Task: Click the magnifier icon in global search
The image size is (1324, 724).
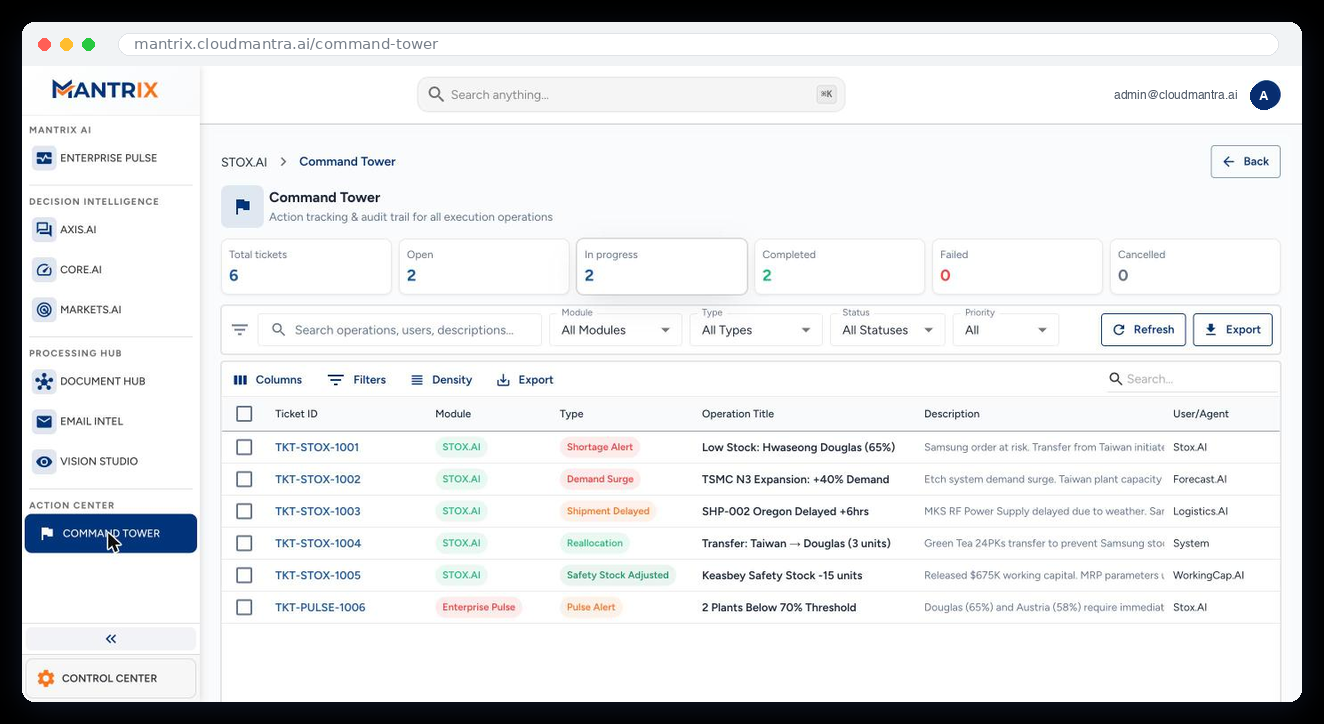Action: point(436,95)
